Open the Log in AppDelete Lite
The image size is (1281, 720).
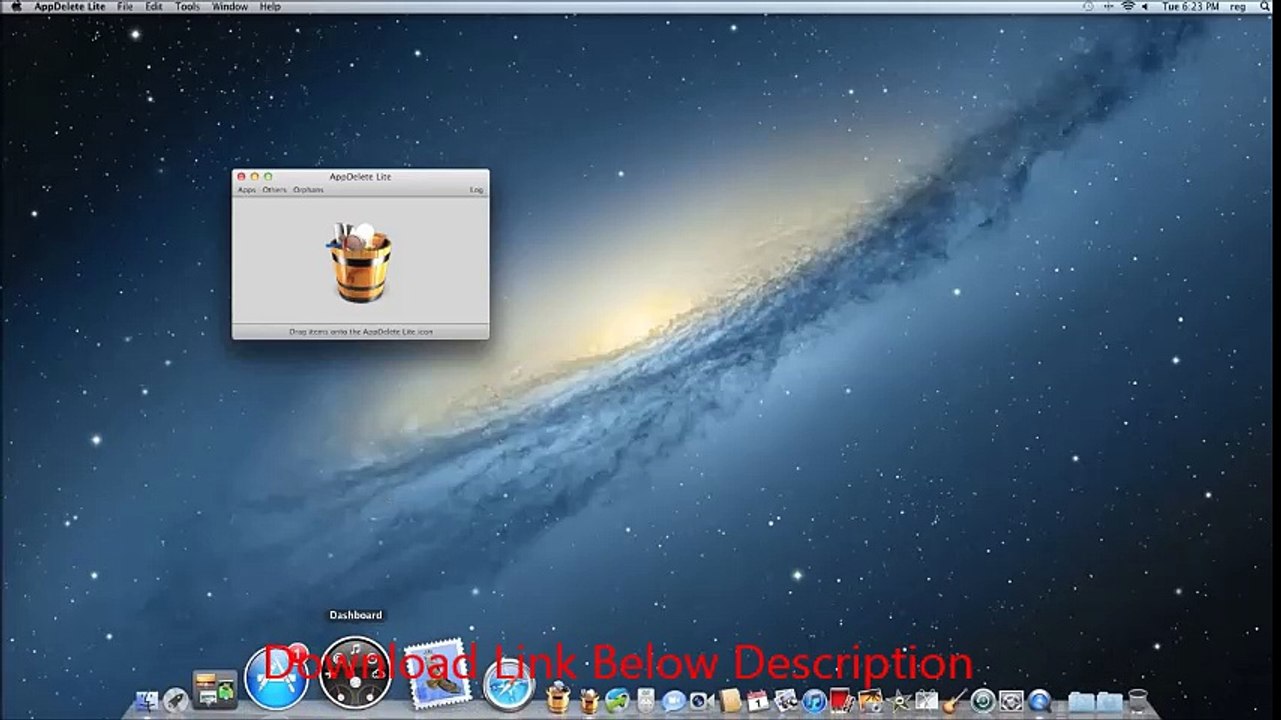pos(476,190)
